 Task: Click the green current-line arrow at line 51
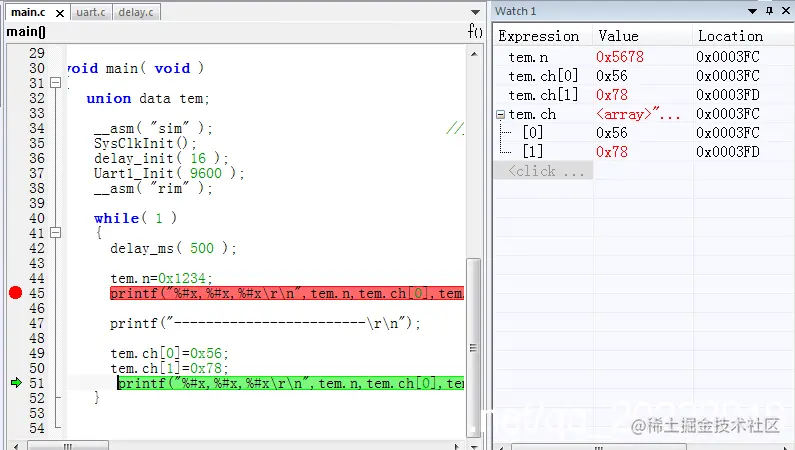(x=16, y=383)
